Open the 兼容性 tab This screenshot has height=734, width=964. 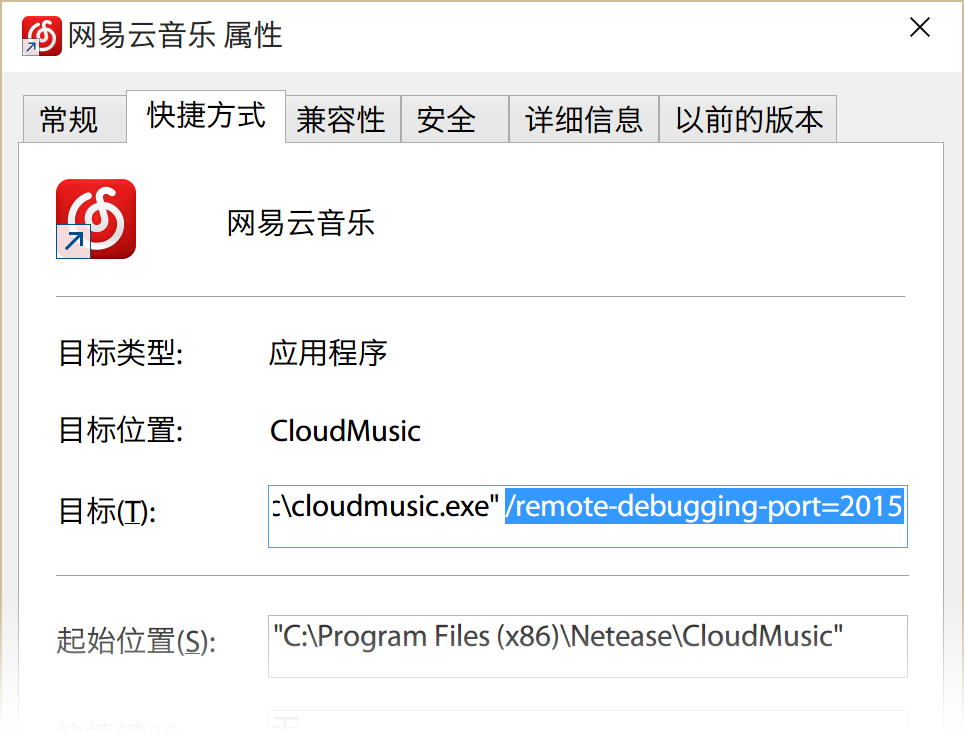click(343, 119)
